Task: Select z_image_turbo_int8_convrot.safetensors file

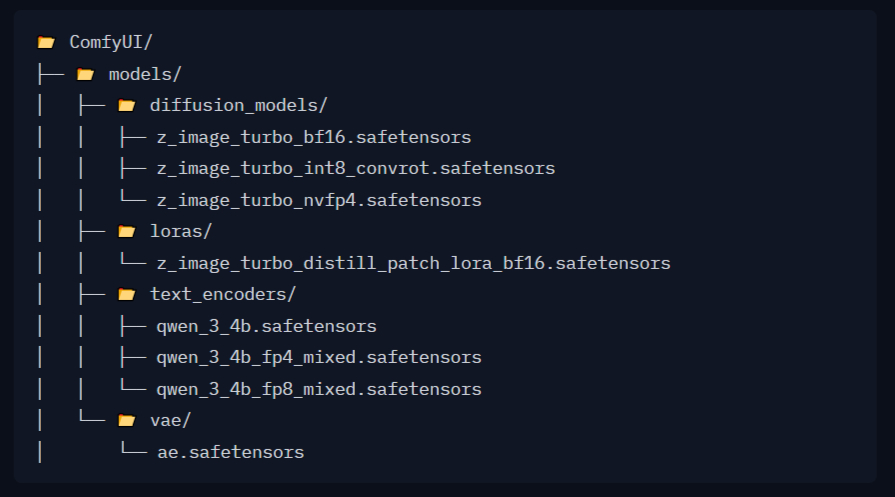Action: click(x=356, y=168)
